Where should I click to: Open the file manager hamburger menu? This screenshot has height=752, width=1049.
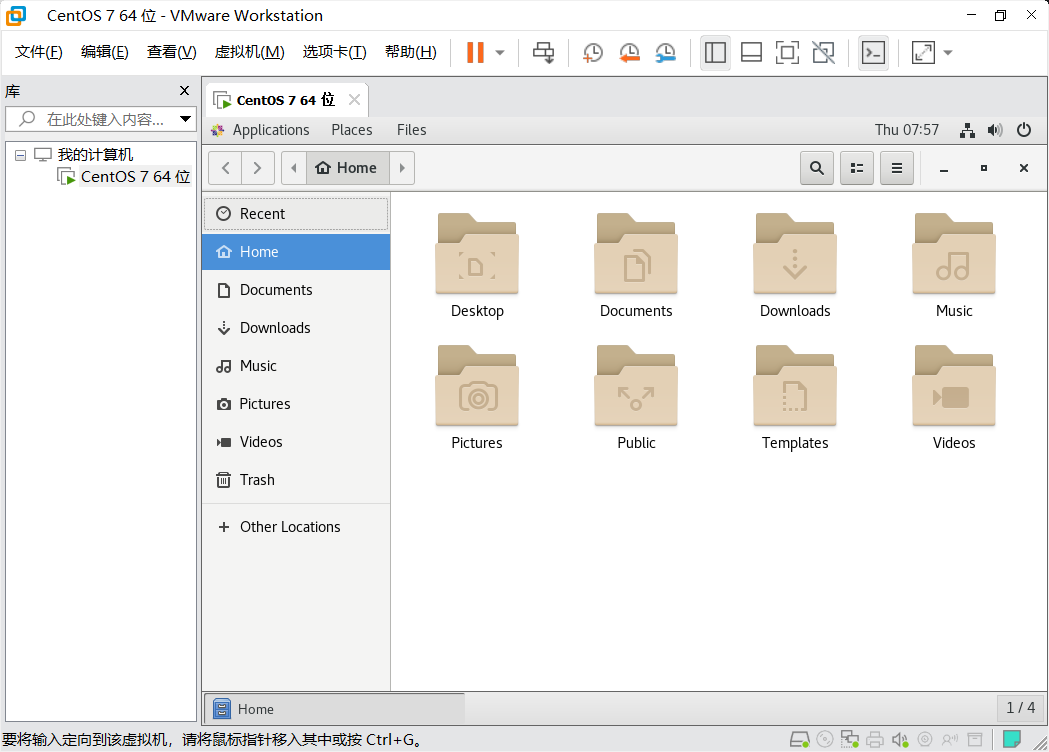[897, 168]
